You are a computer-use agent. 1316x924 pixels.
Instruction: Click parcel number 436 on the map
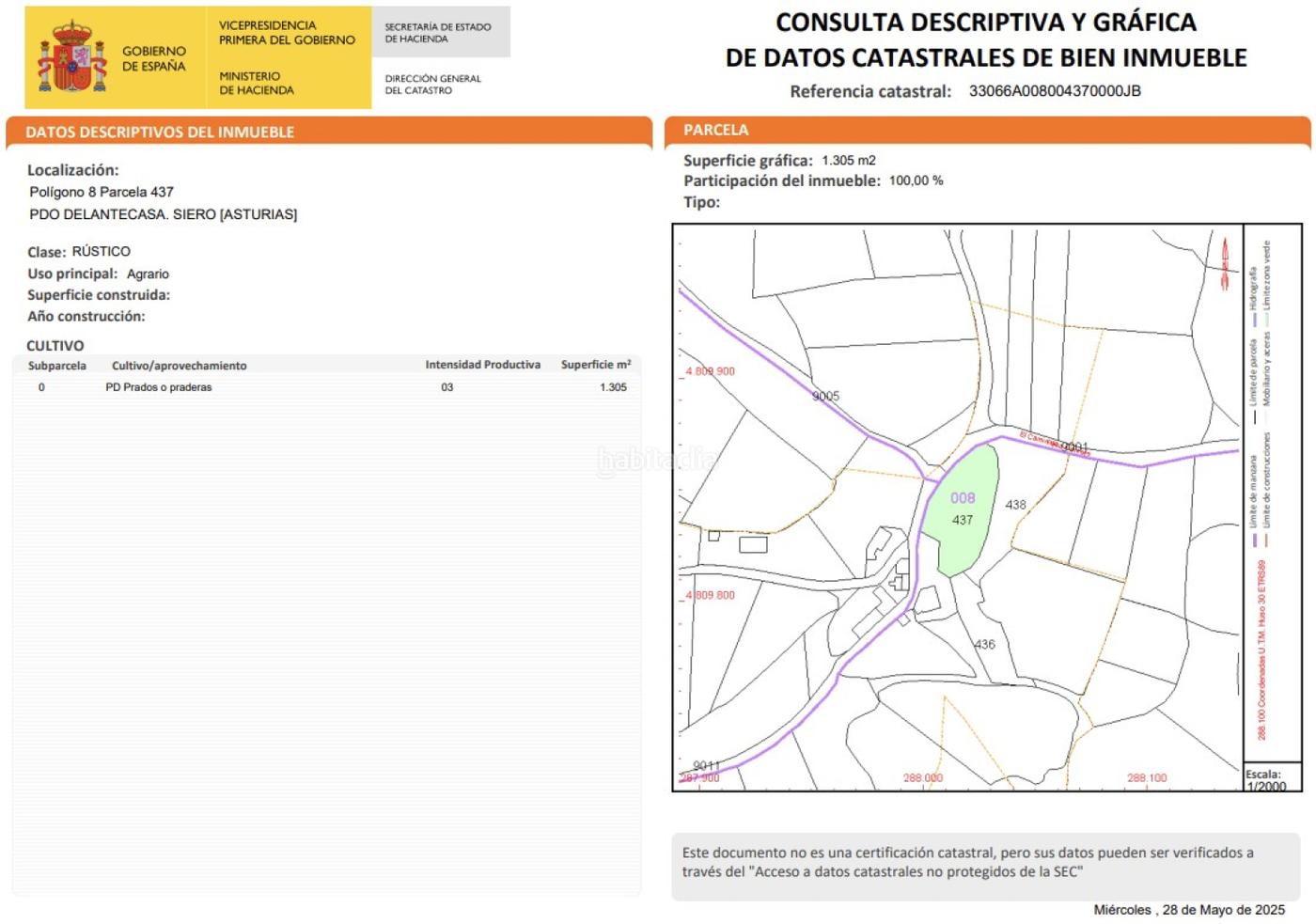984,645
